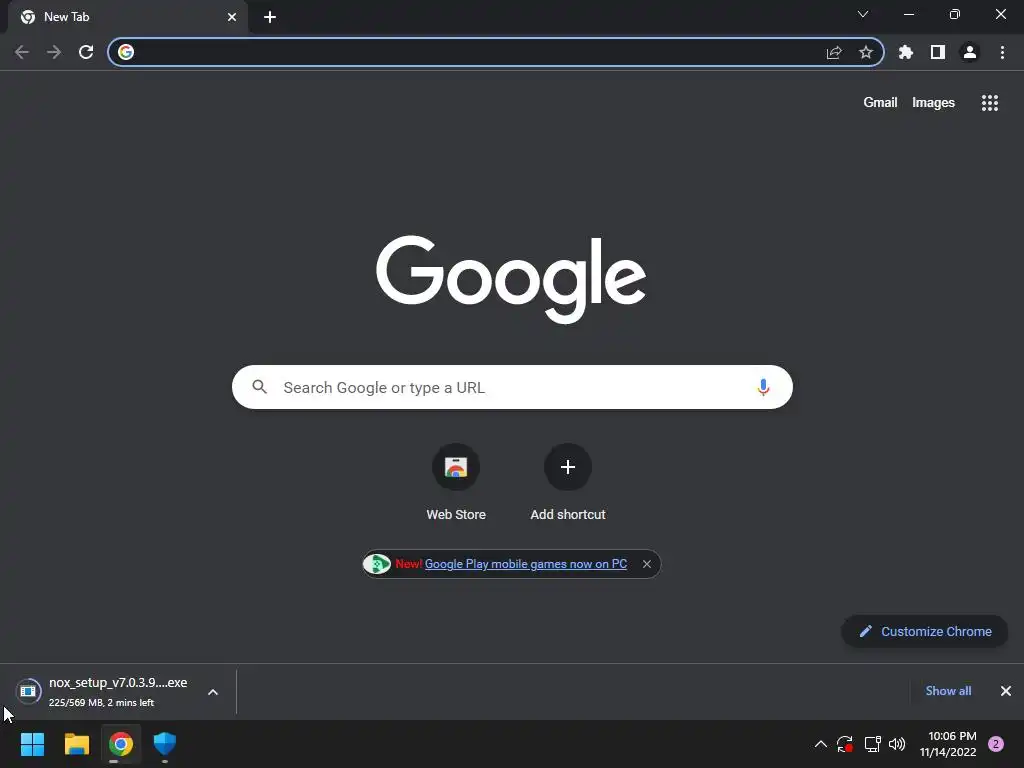The width and height of the screenshot is (1024, 768).
Task: Open the network tray icon
Action: pos(872,744)
